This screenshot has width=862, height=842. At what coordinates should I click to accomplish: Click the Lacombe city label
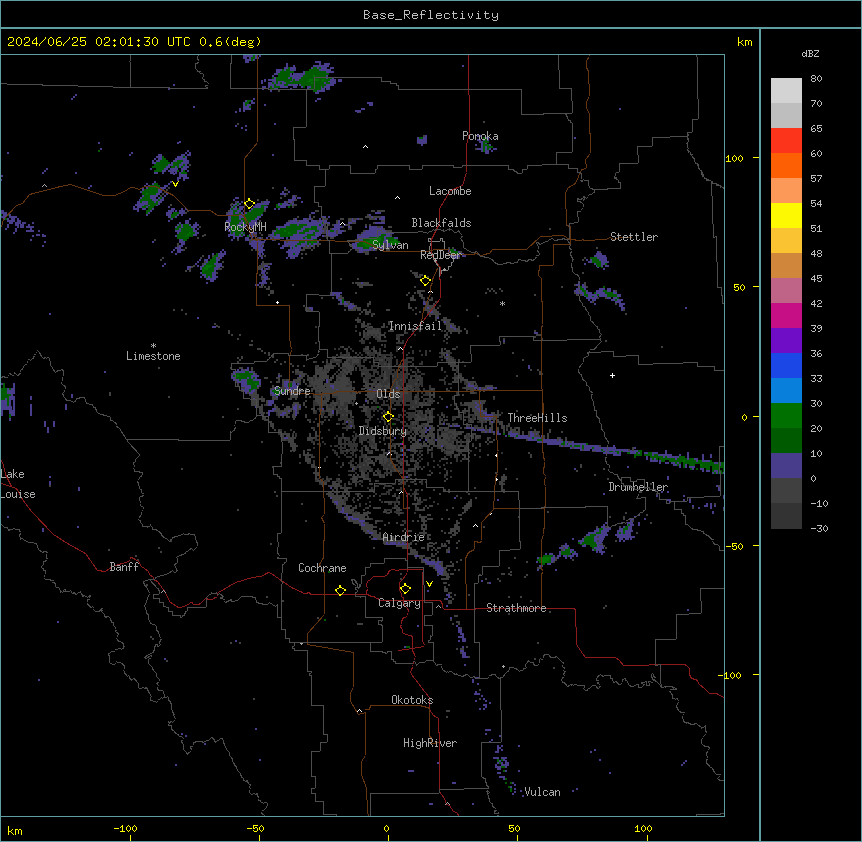coord(450,191)
